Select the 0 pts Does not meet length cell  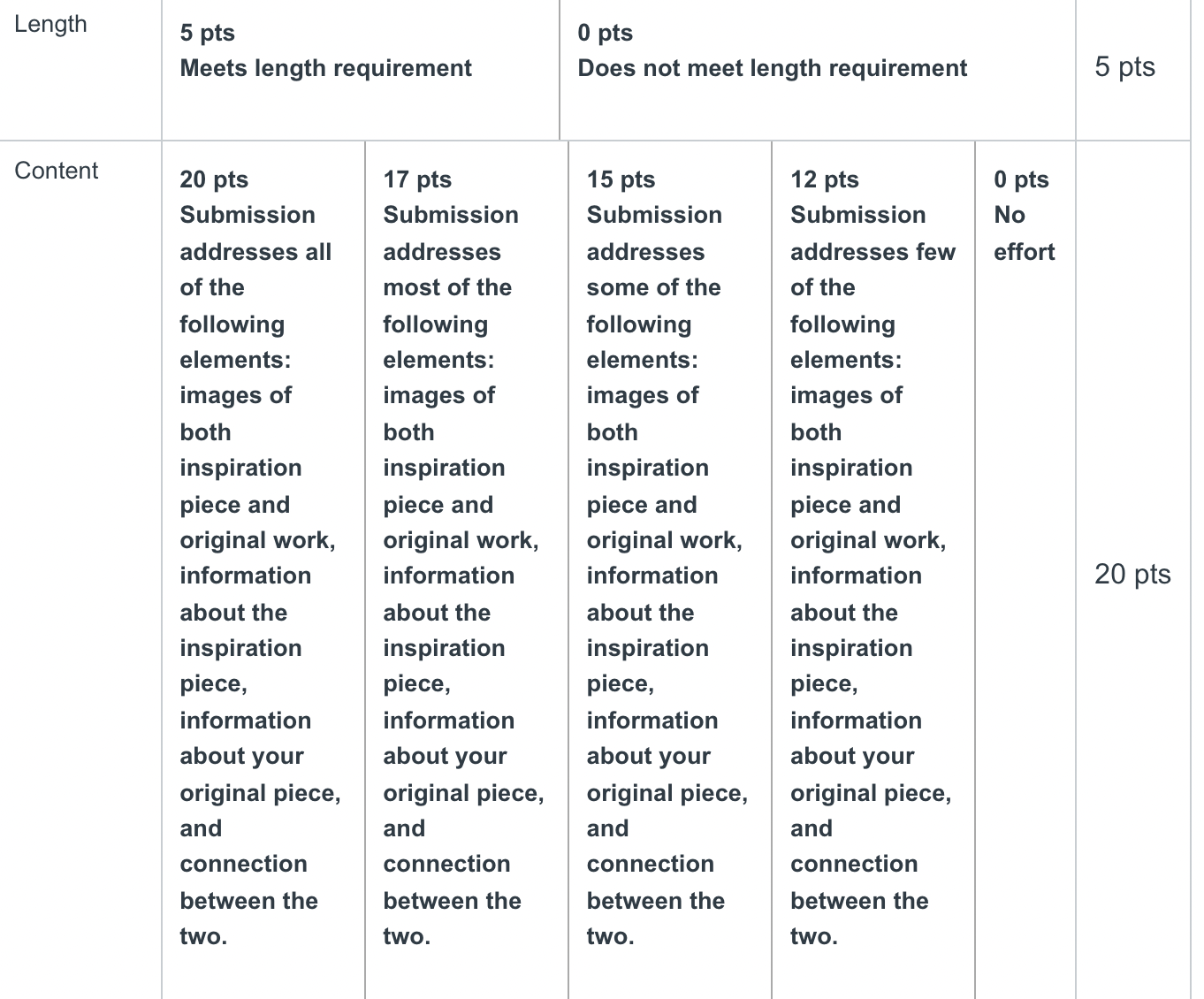tap(818, 69)
